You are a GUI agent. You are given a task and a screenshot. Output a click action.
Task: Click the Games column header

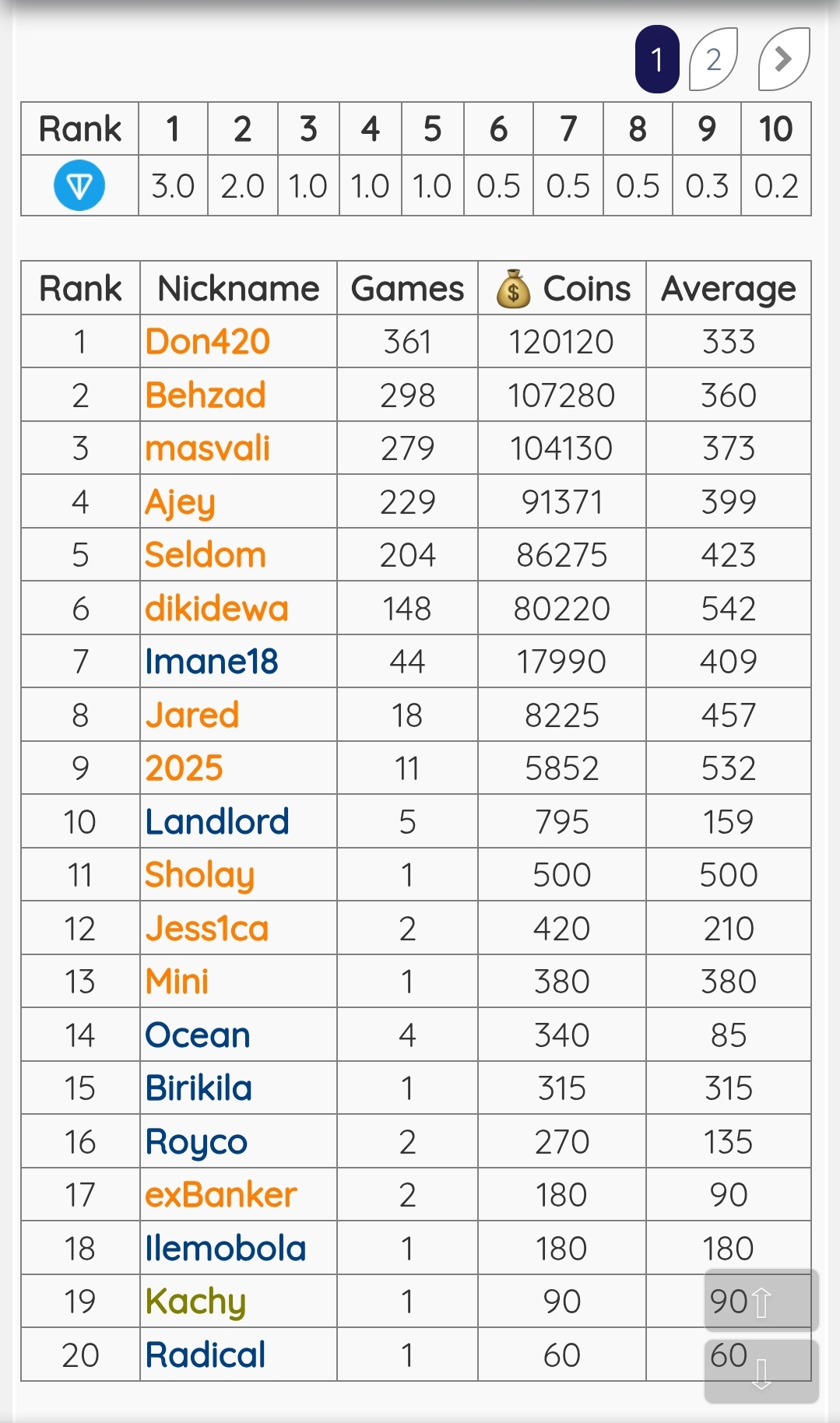[x=407, y=289]
